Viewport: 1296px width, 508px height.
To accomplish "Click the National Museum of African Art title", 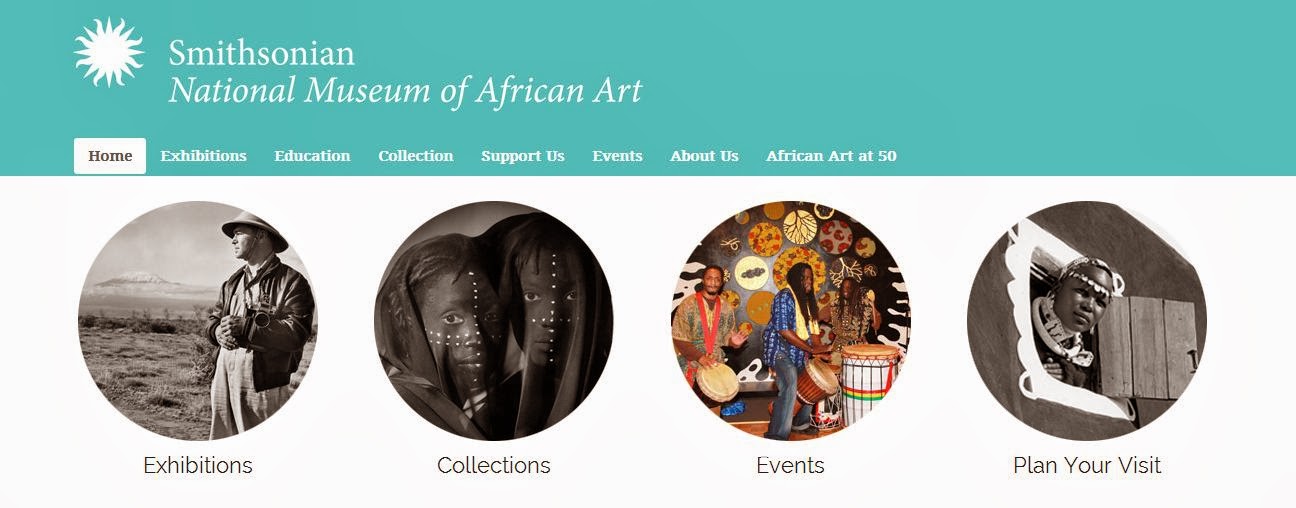I will point(405,91).
